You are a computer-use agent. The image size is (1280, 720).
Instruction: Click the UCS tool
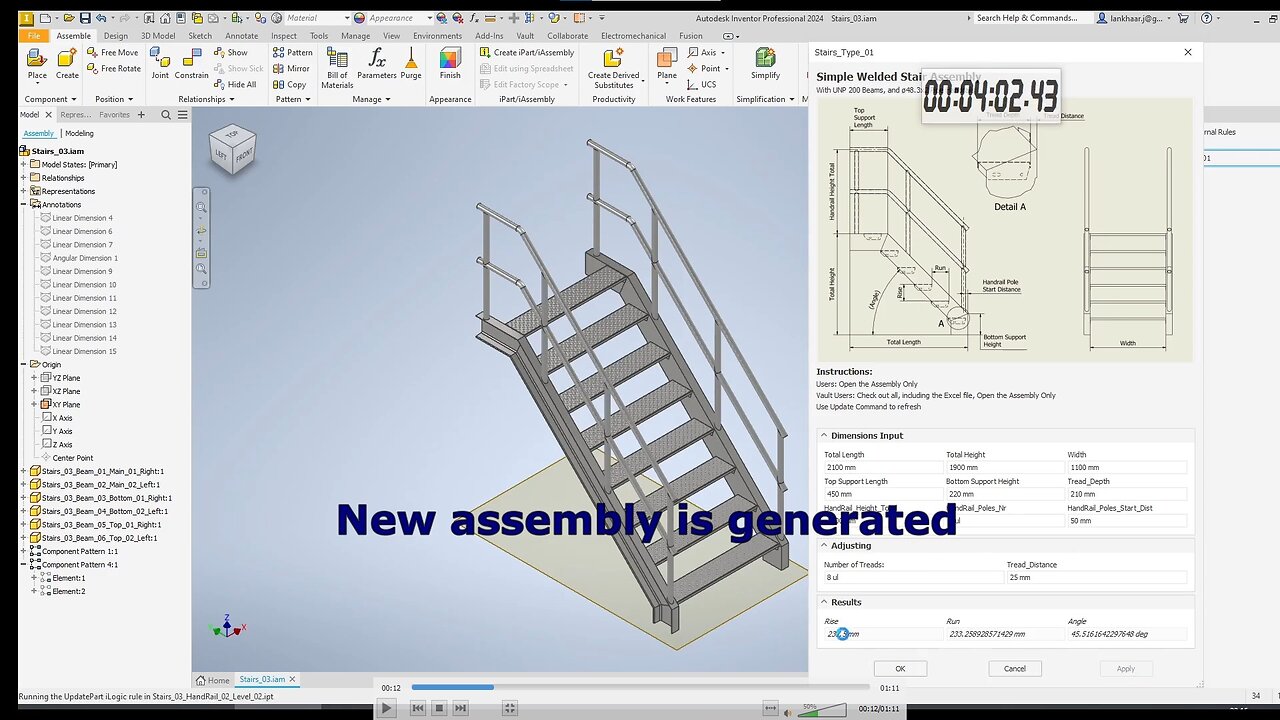[702, 84]
